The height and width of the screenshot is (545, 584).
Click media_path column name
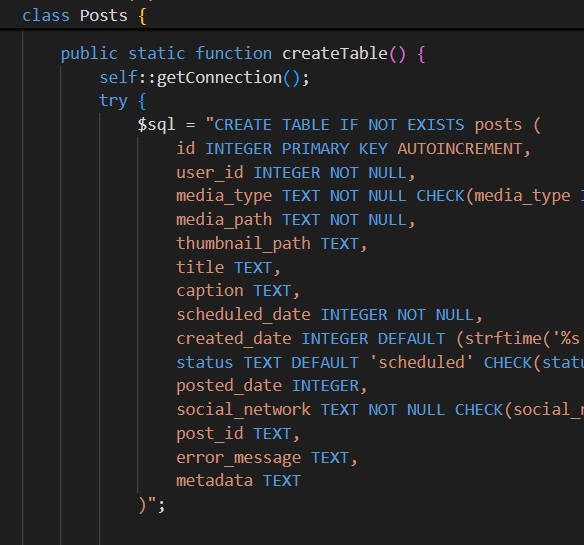click(224, 221)
